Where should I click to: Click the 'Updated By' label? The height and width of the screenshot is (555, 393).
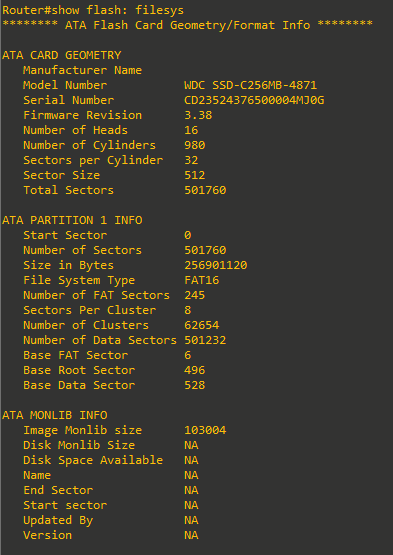pyautogui.click(x=58, y=520)
